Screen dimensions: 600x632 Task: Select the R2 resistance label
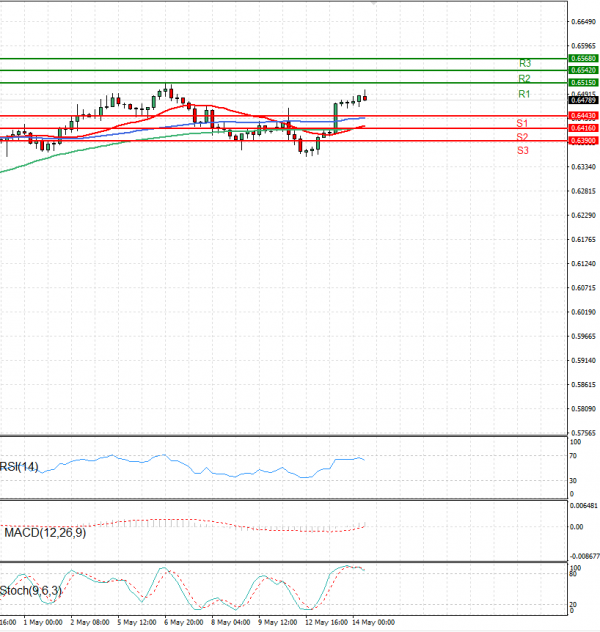pos(523,78)
